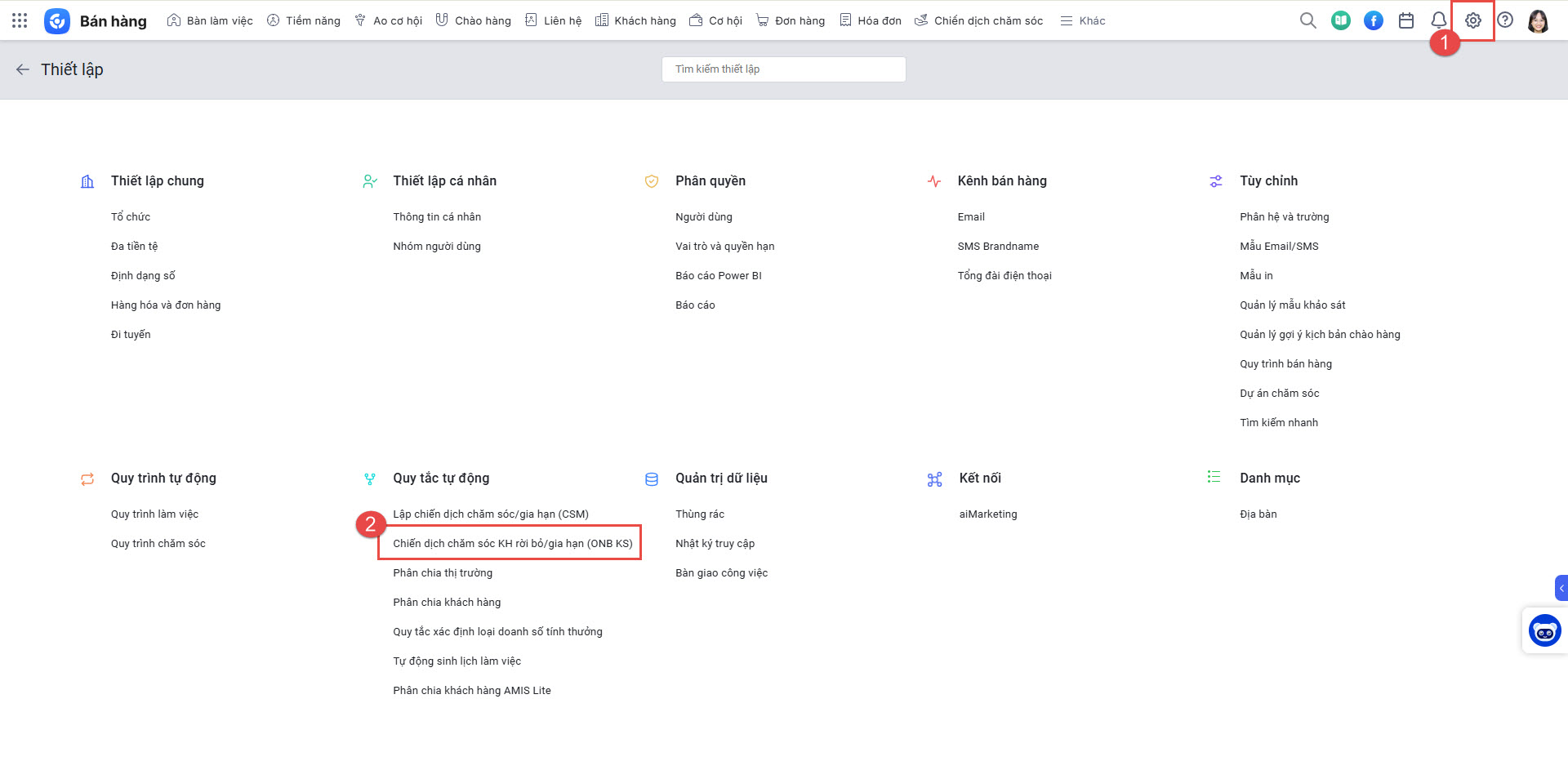Expand the Khác menu

coord(1083,20)
